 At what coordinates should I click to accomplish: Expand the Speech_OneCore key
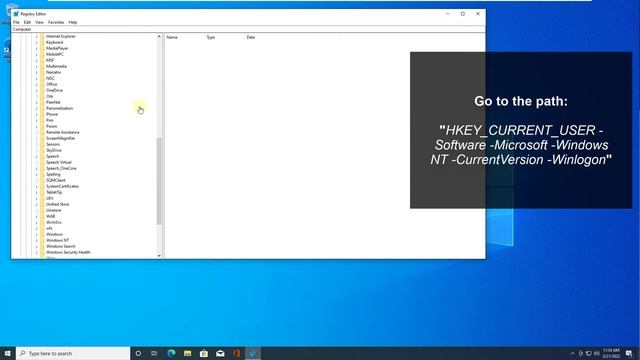click(x=36, y=168)
